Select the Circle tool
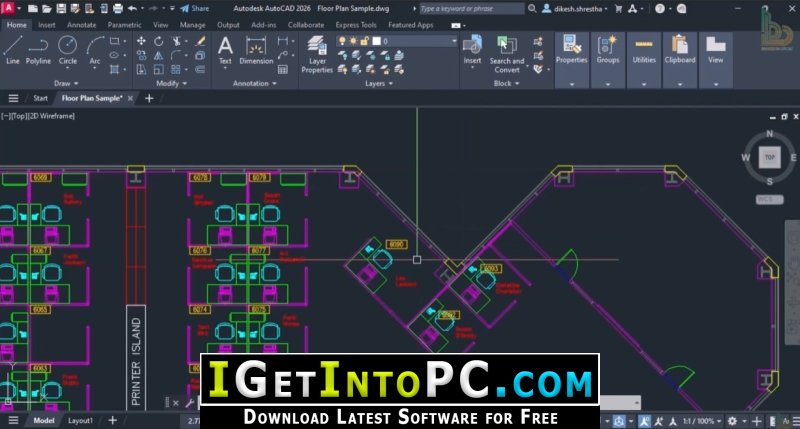 (x=67, y=50)
